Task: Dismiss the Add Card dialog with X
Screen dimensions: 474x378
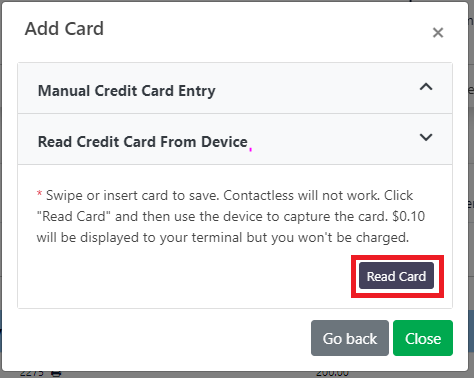Action: pyautogui.click(x=438, y=33)
